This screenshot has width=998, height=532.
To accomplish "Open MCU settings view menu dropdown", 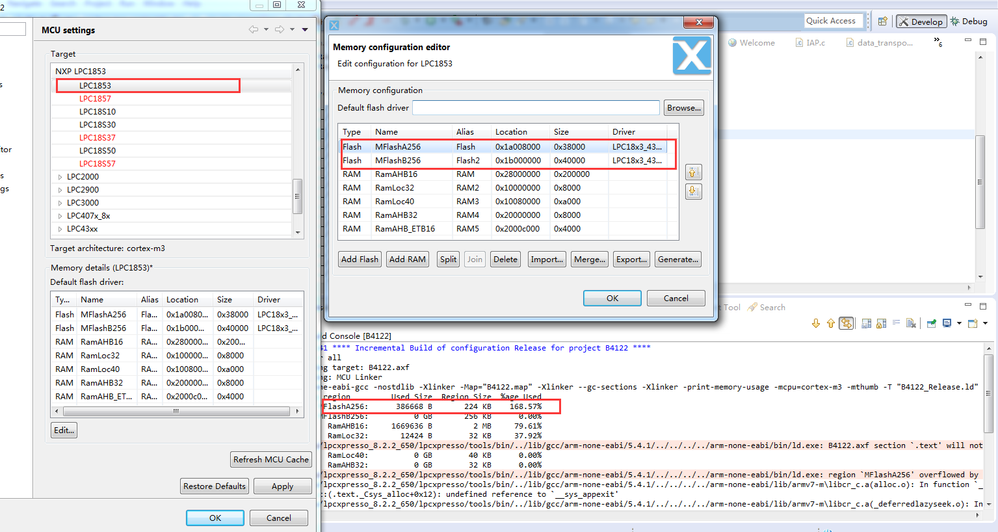I will [305, 29].
